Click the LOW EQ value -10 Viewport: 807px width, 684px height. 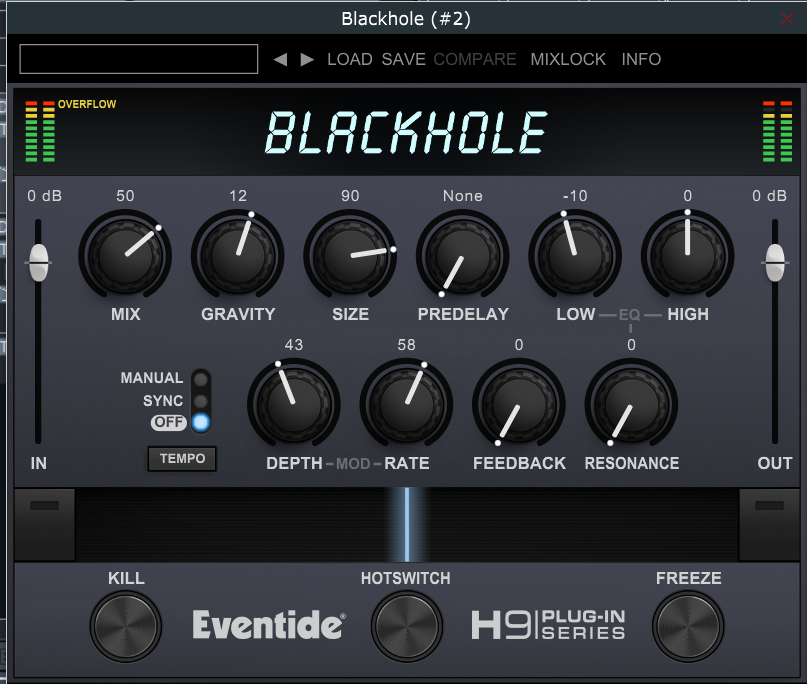tap(575, 196)
